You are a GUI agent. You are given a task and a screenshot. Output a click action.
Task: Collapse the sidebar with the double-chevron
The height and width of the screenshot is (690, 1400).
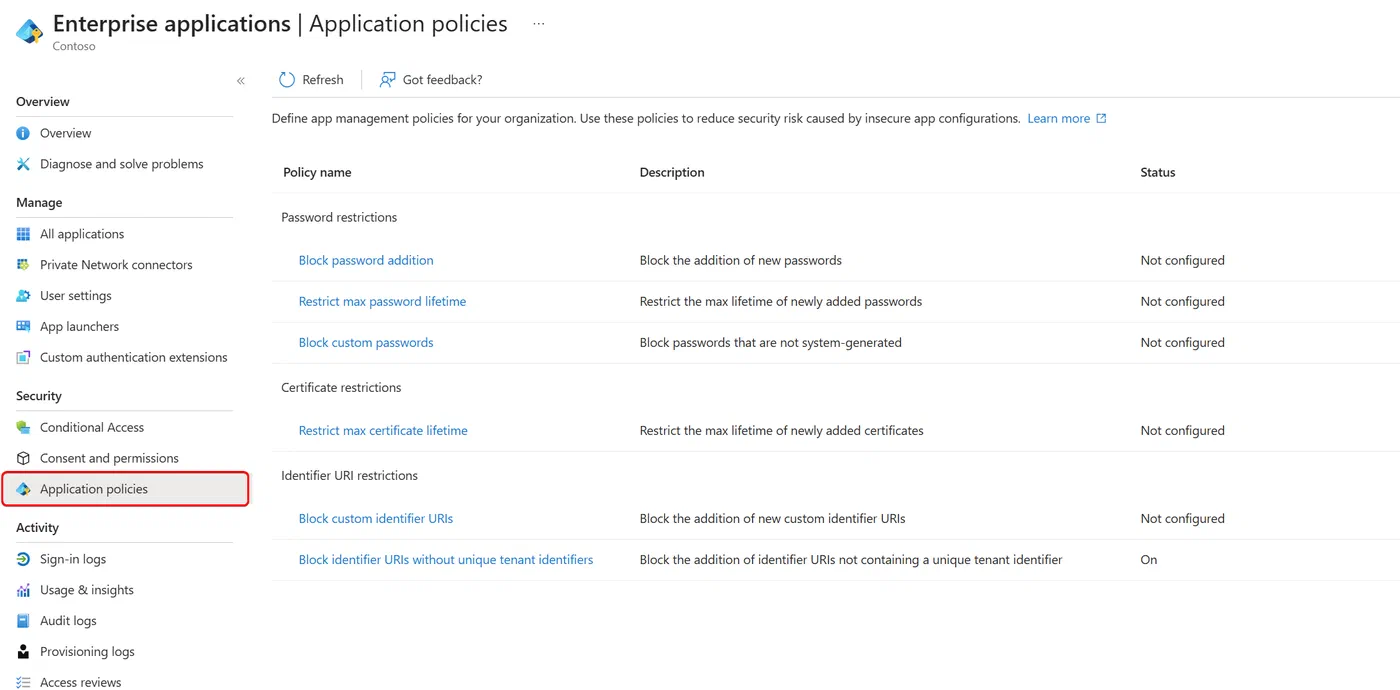pos(240,80)
